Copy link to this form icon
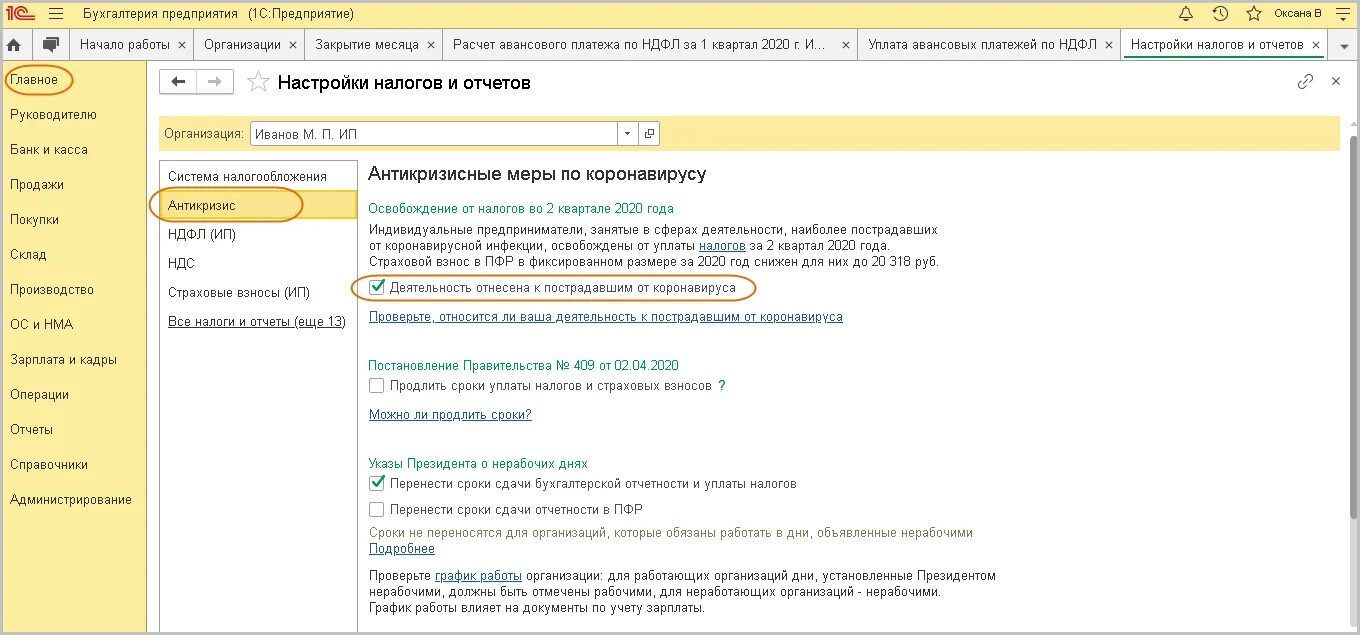The height and width of the screenshot is (635, 1360). click(1305, 82)
